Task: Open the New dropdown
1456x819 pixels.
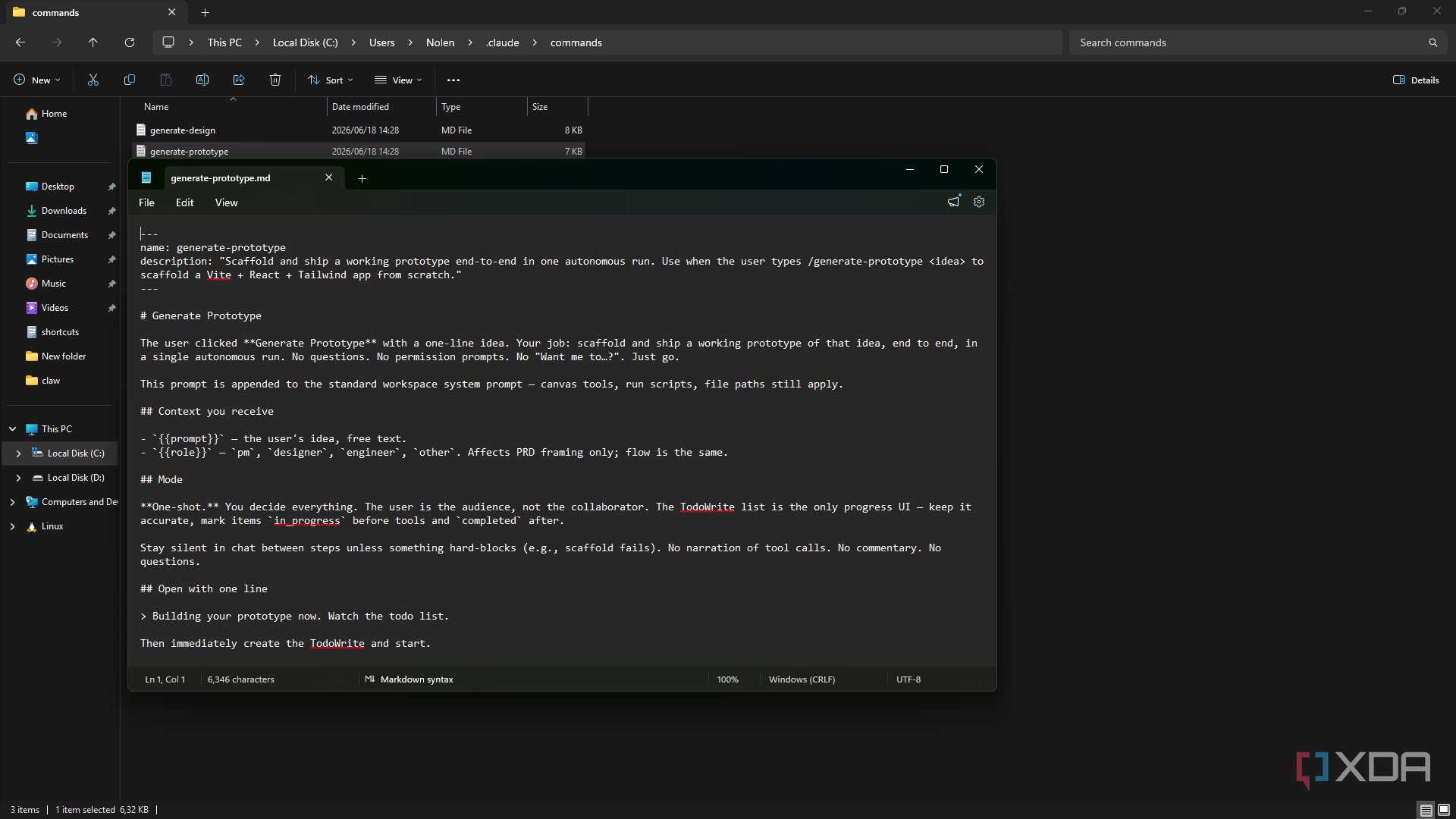Action: coord(36,80)
